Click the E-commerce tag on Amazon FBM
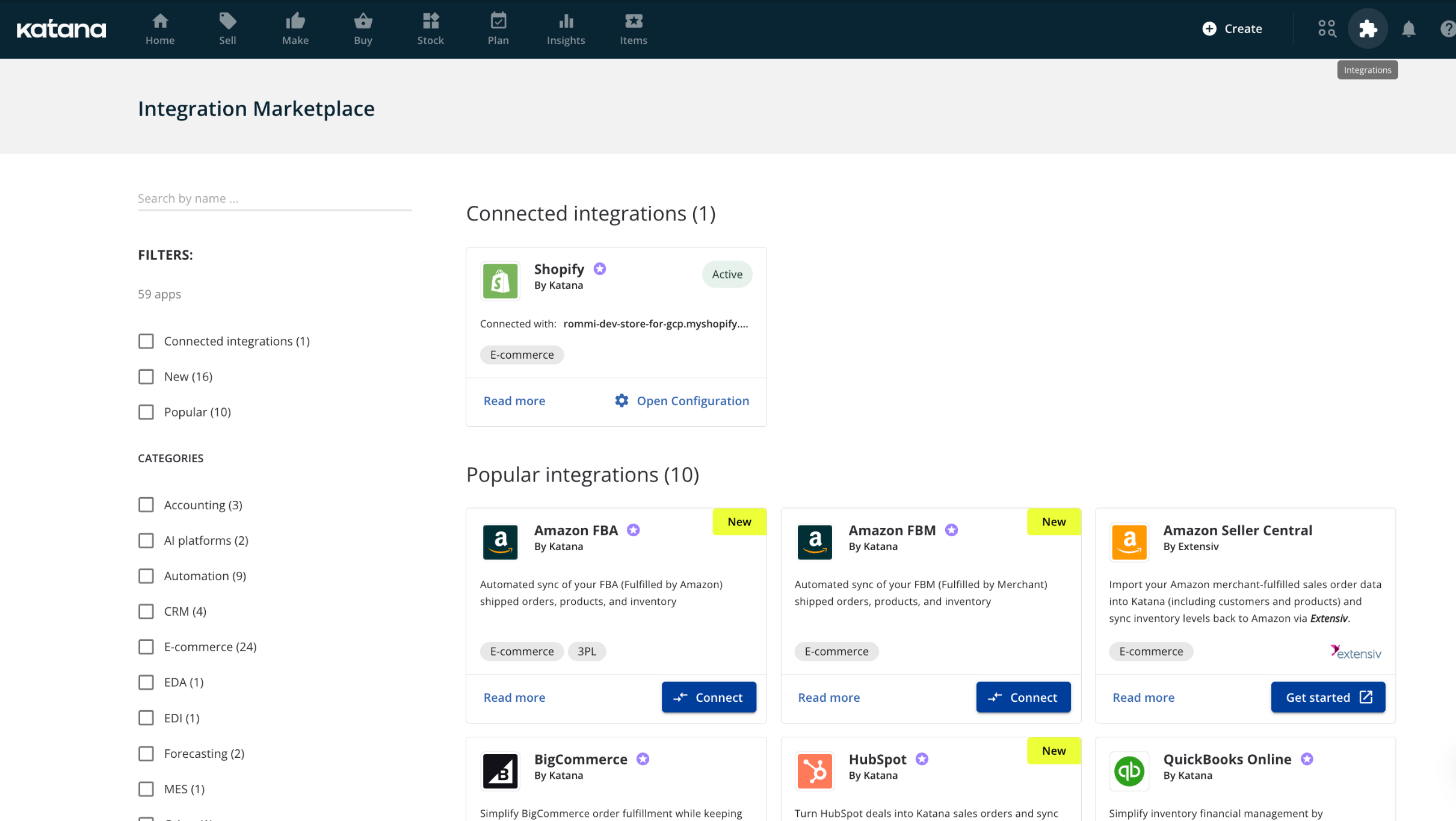Viewport: 1456px width, 821px height. (x=836, y=652)
